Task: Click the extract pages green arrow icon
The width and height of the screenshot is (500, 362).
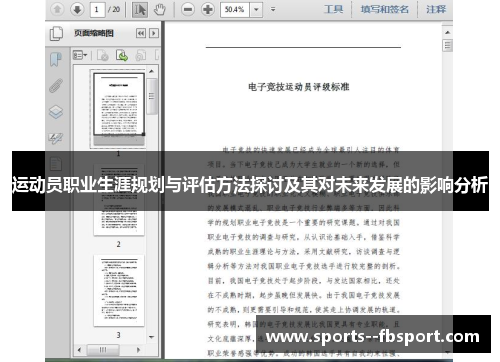Action: (x=122, y=55)
